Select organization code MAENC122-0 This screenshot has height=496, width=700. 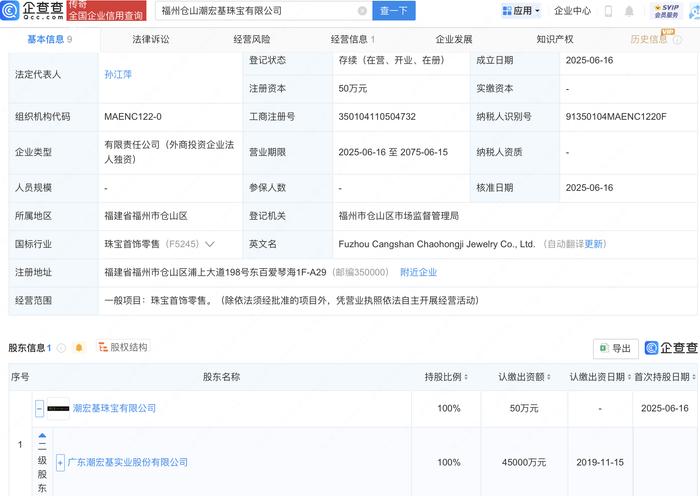pyautogui.click(x=133, y=117)
